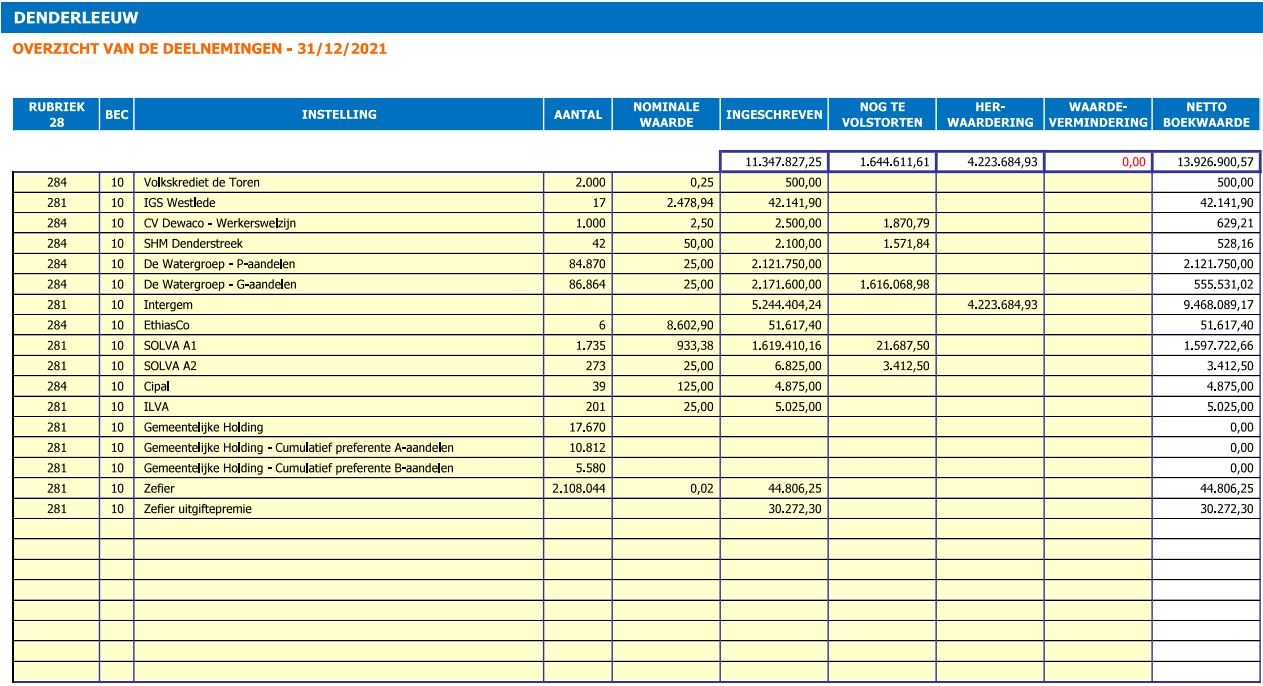Click De Watergroep - G-aandelen cell
Viewport: 1263px width, 686px height.
[x=339, y=285]
